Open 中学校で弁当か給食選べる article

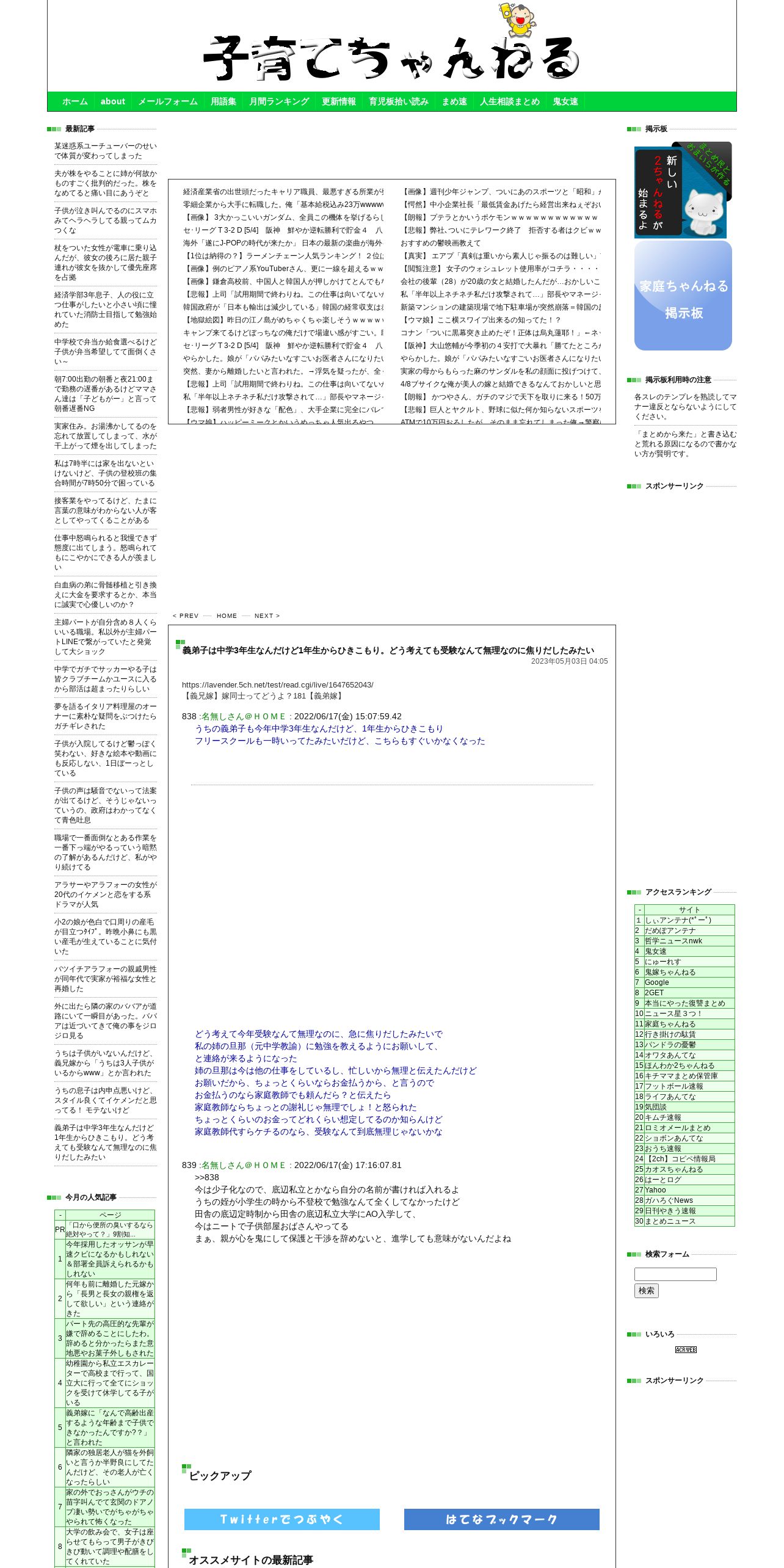[106, 352]
